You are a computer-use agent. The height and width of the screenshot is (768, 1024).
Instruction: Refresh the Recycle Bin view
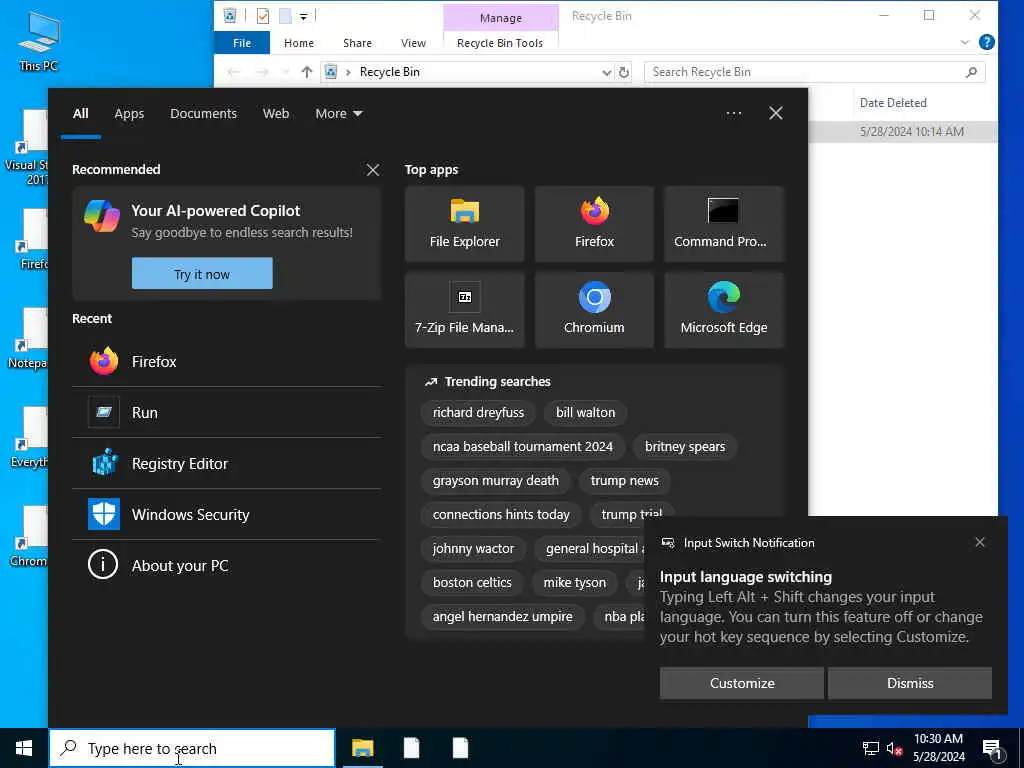tap(624, 72)
